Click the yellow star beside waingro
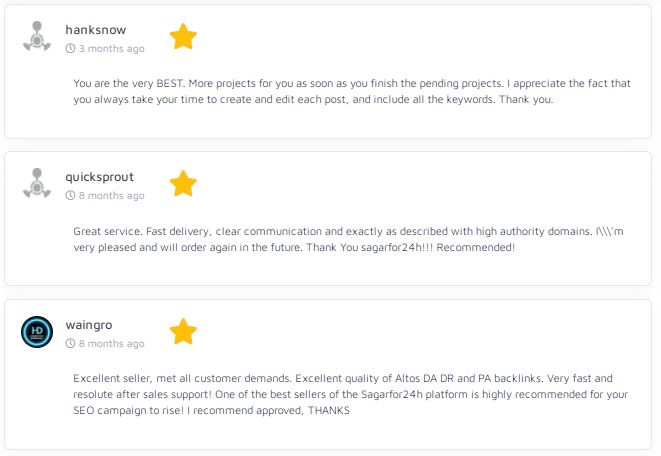661x456 pixels. click(183, 331)
